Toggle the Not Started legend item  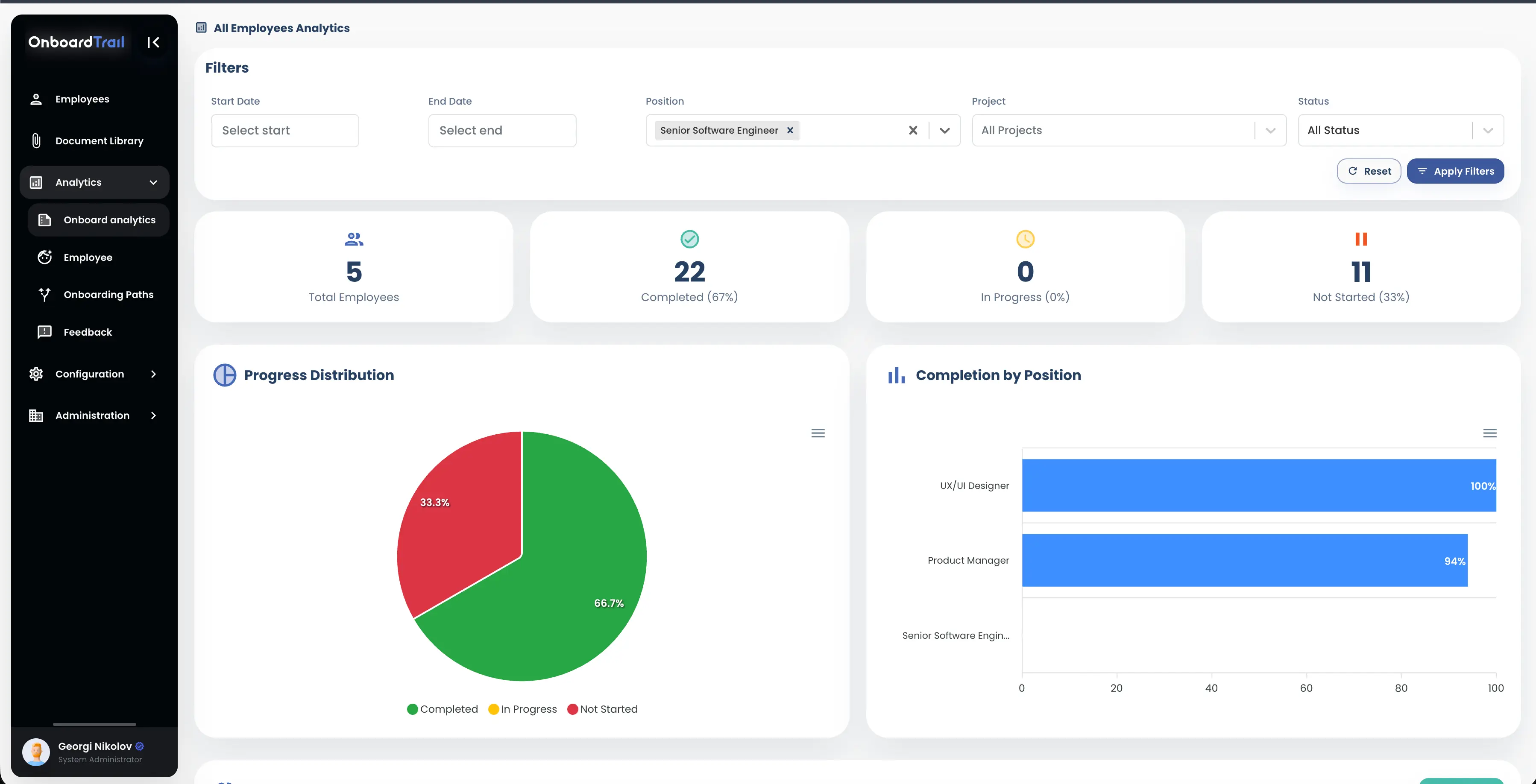point(602,709)
